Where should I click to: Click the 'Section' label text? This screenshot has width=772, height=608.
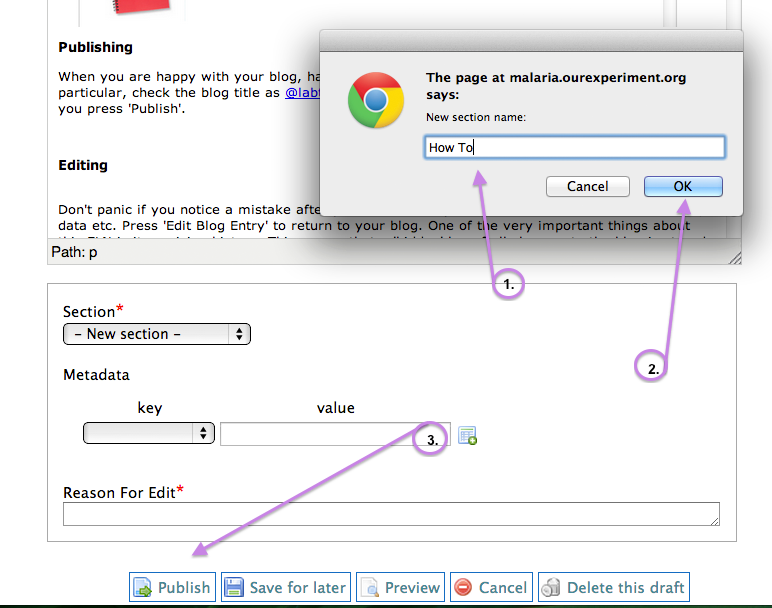[x=89, y=312]
